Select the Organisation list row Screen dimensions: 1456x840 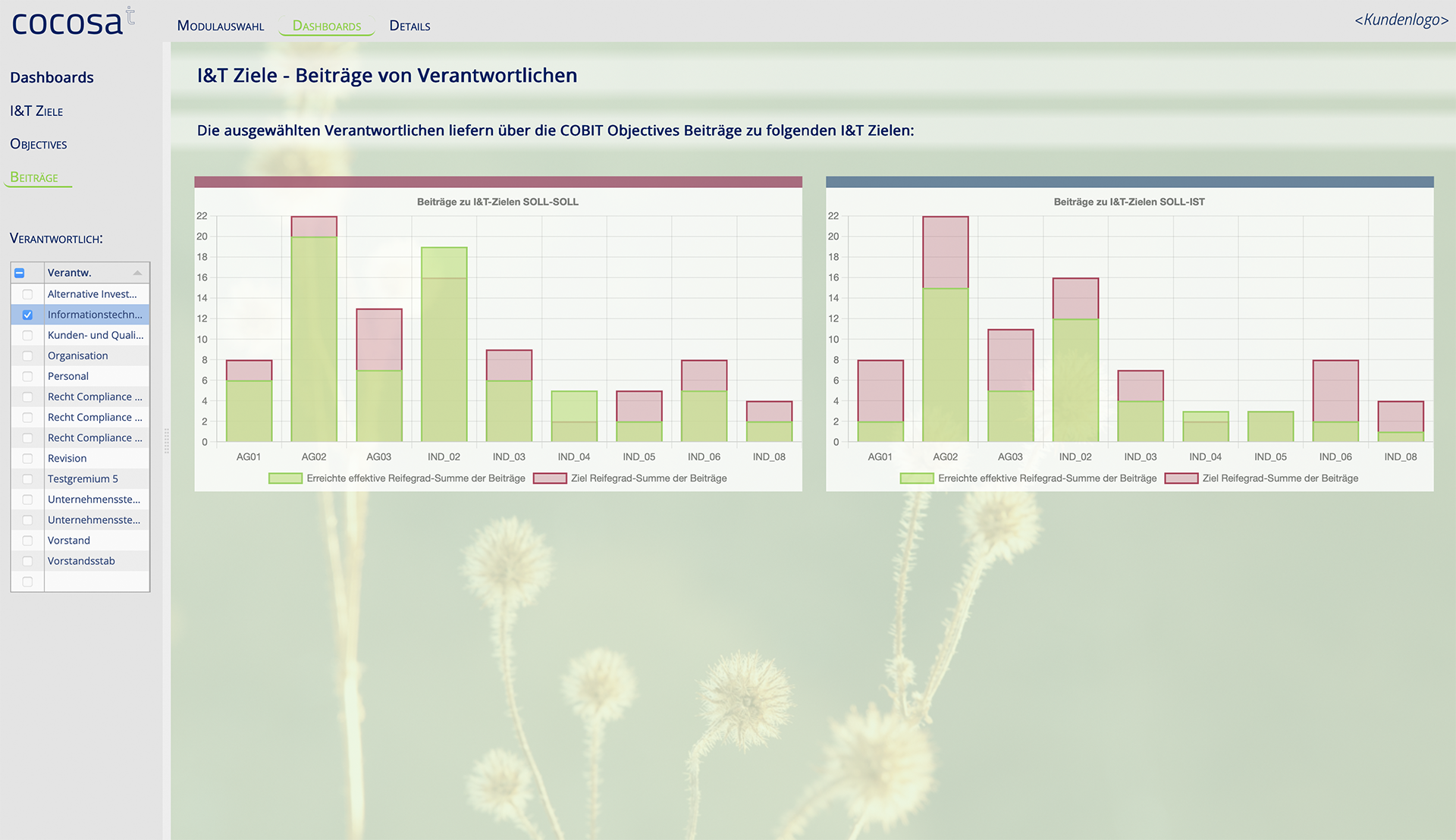pyautogui.click(x=78, y=356)
